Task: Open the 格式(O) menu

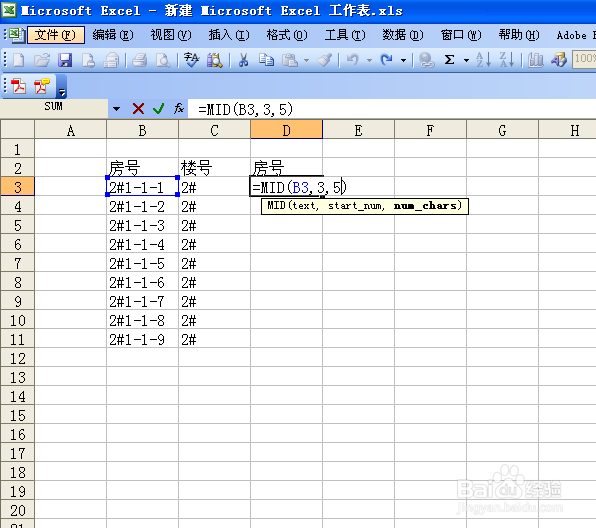Action: (287, 35)
